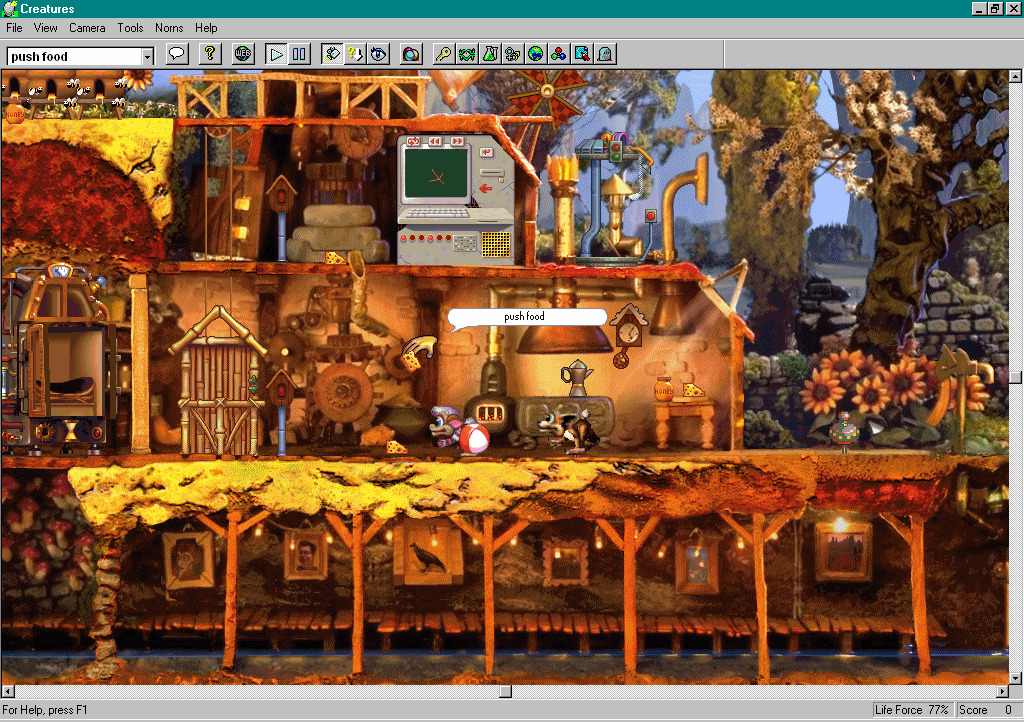This screenshot has width=1024, height=722.
Task: Click the red button on the pipe machine
Action: point(650,216)
